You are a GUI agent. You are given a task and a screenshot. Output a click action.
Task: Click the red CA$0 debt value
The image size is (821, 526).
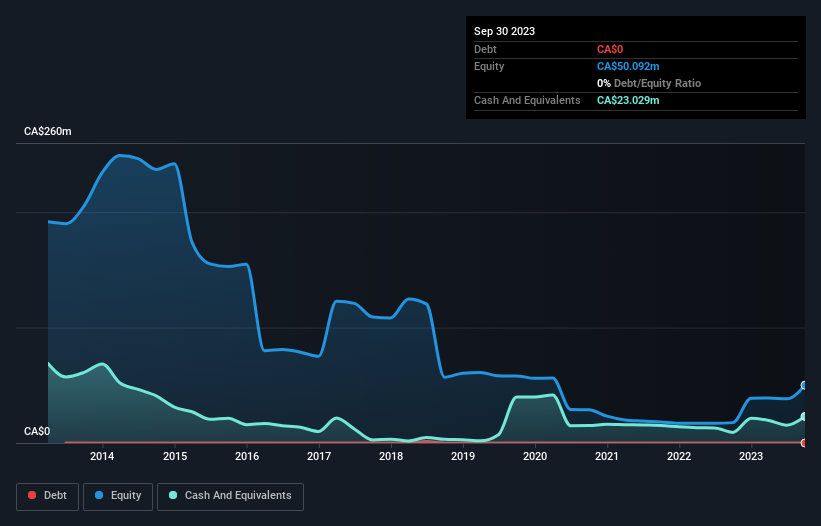610,49
